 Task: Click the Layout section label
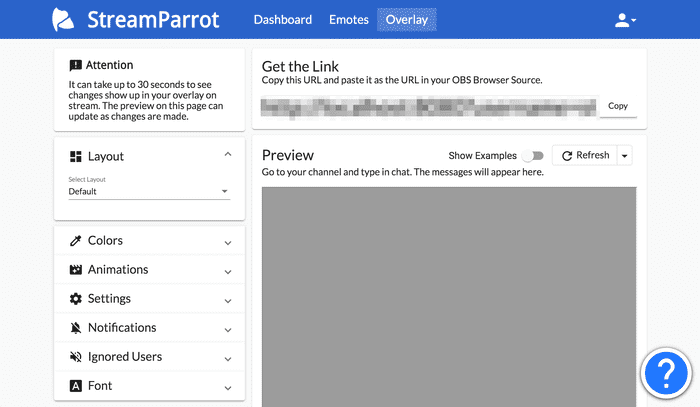106,157
